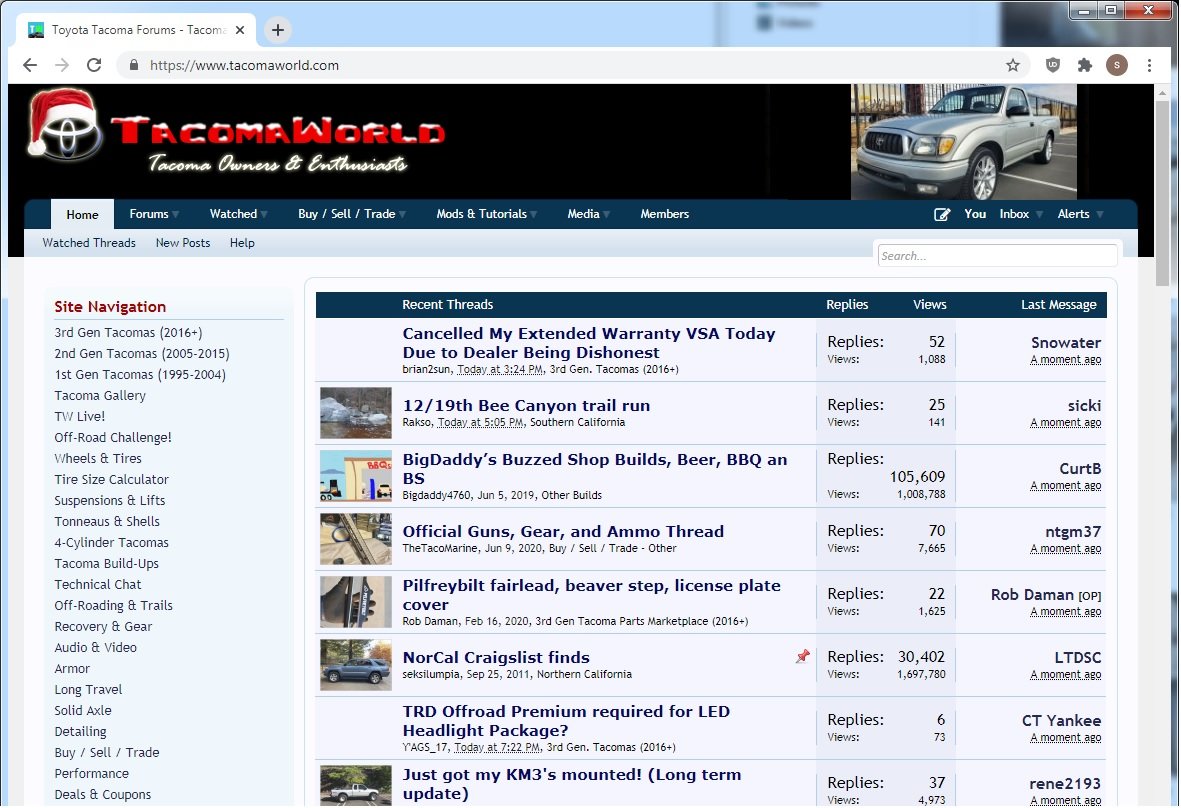
Task: Open the Bee Canyon trail run thumbnail
Action: tap(356, 413)
